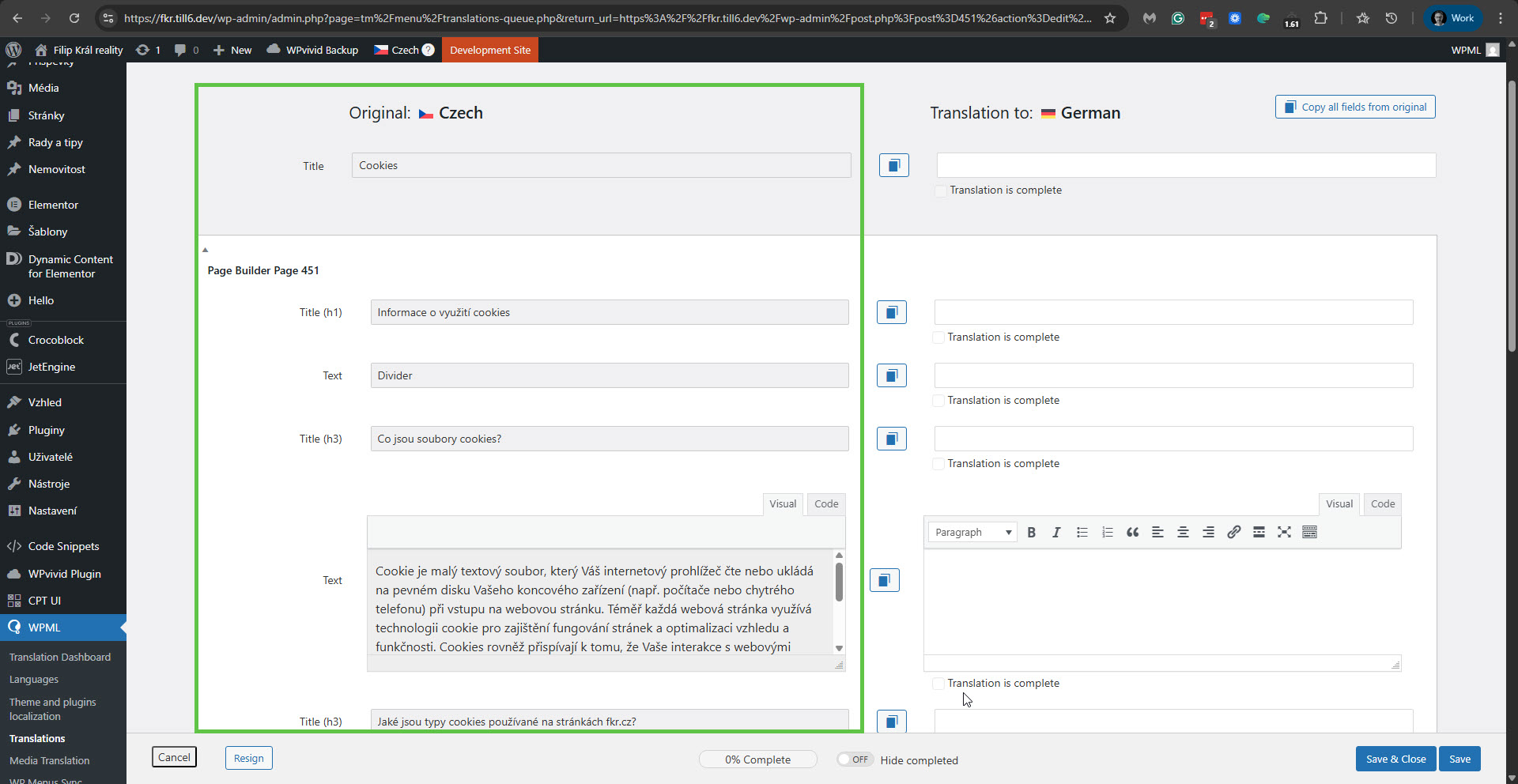Apply bulleted list formatting
Screen dimensions: 1518x784
point(1082,533)
